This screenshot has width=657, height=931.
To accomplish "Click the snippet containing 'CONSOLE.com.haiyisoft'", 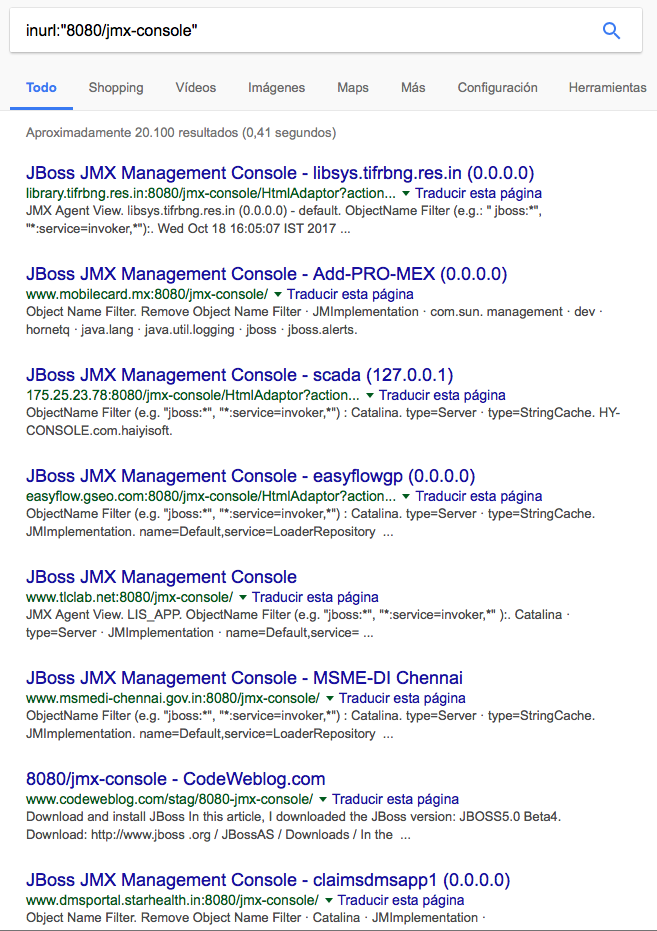I will coord(323,422).
